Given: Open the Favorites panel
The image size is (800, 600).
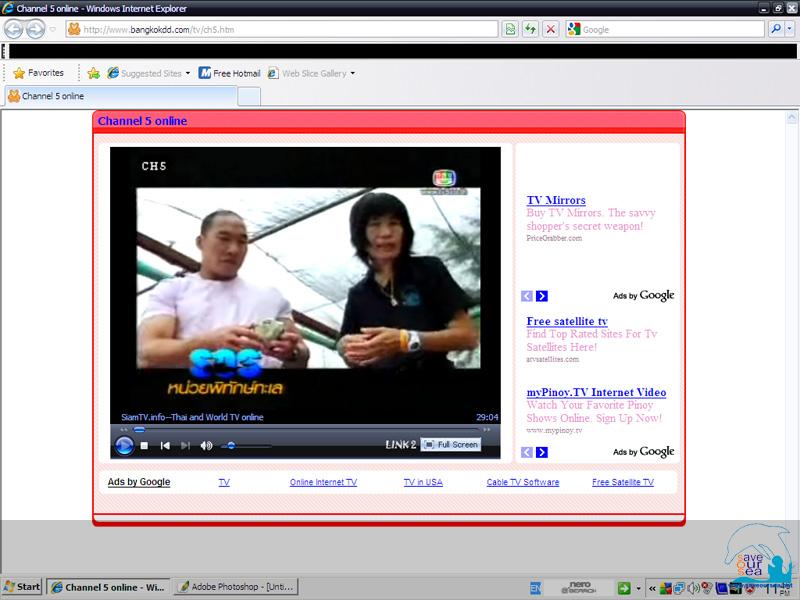Looking at the screenshot, I should click(x=37, y=73).
